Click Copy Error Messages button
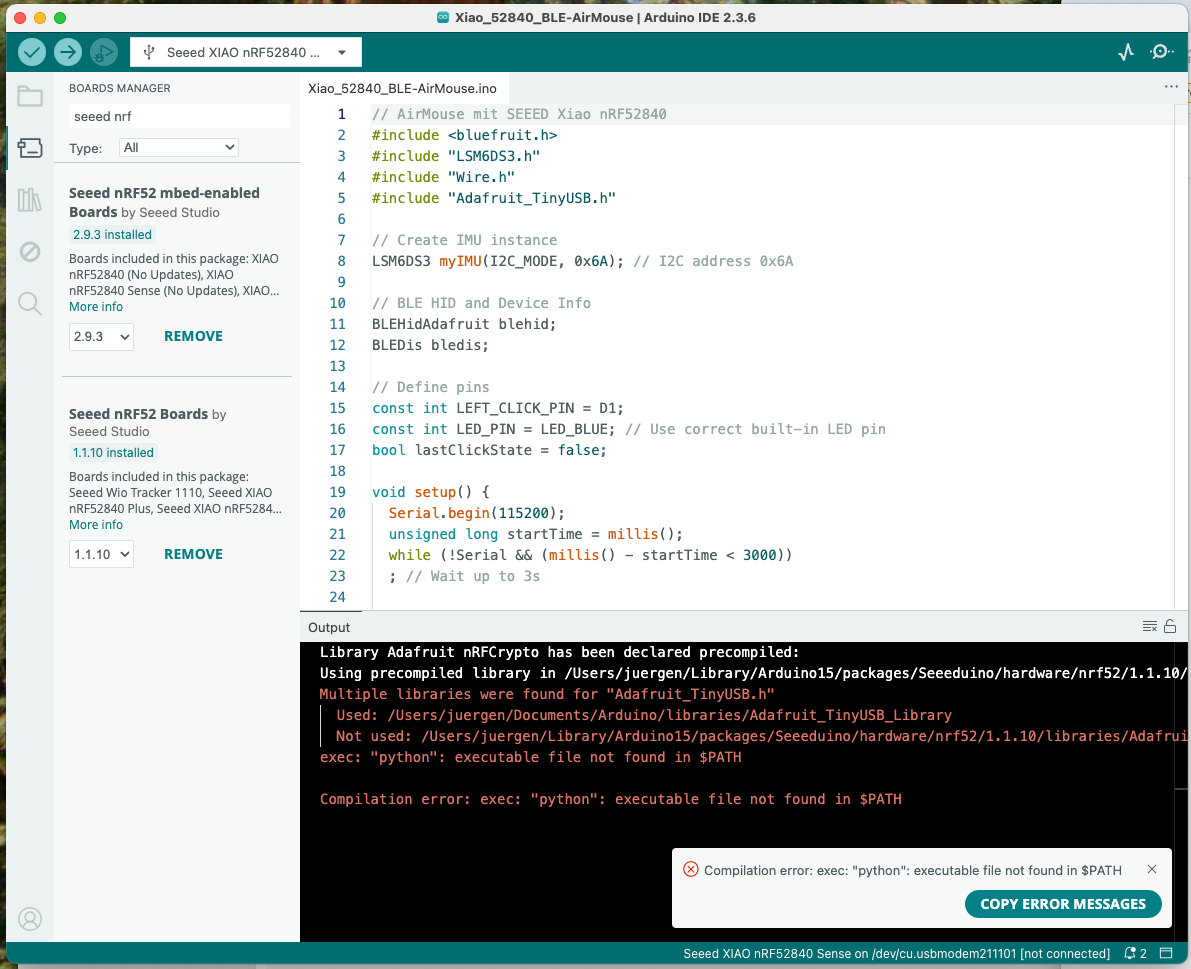Image resolution: width=1191 pixels, height=969 pixels. click(x=1062, y=904)
